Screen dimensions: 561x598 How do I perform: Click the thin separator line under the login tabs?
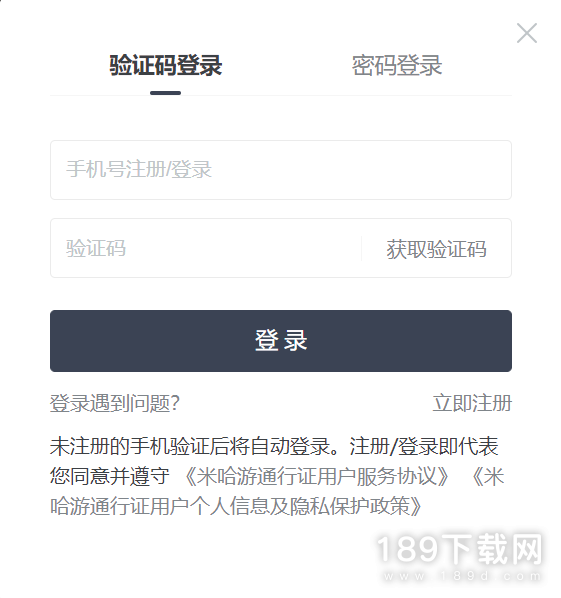point(281,95)
